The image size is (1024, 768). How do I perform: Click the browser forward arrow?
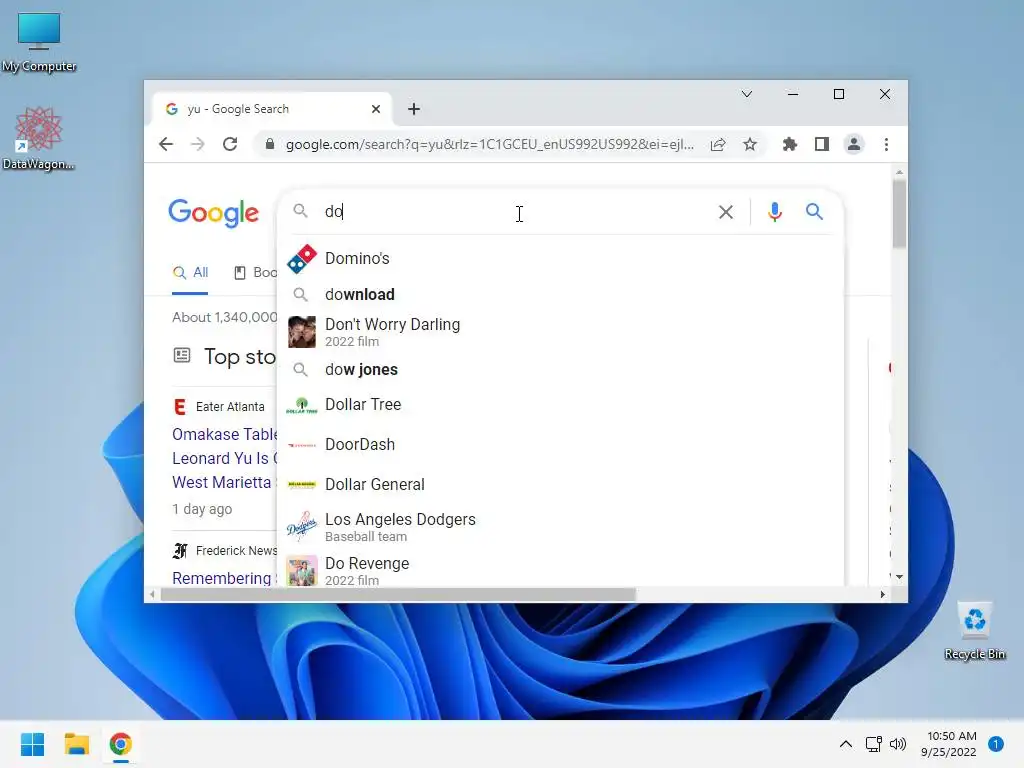coord(197,144)
